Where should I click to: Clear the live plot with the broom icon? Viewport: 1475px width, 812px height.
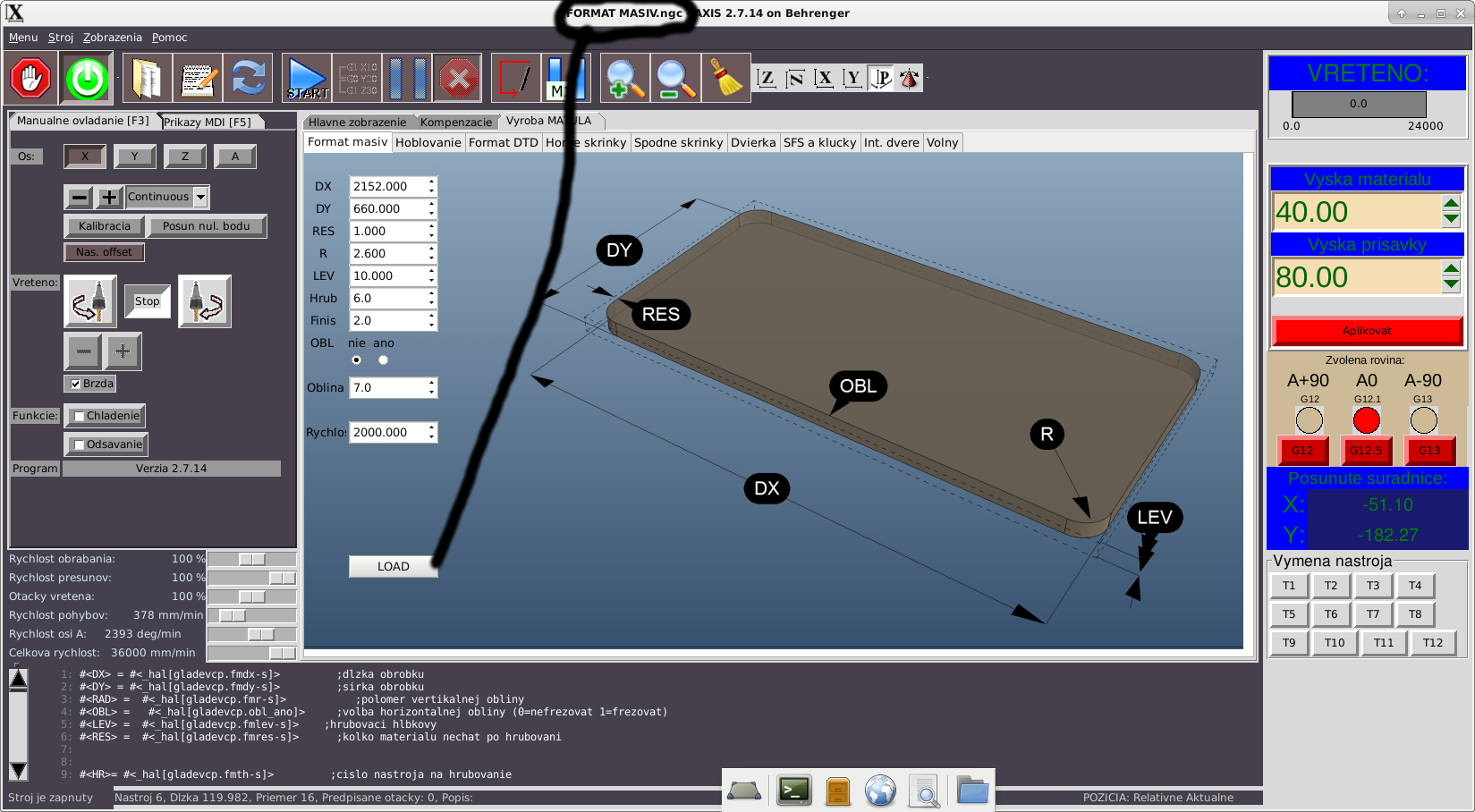coord(726,79)
